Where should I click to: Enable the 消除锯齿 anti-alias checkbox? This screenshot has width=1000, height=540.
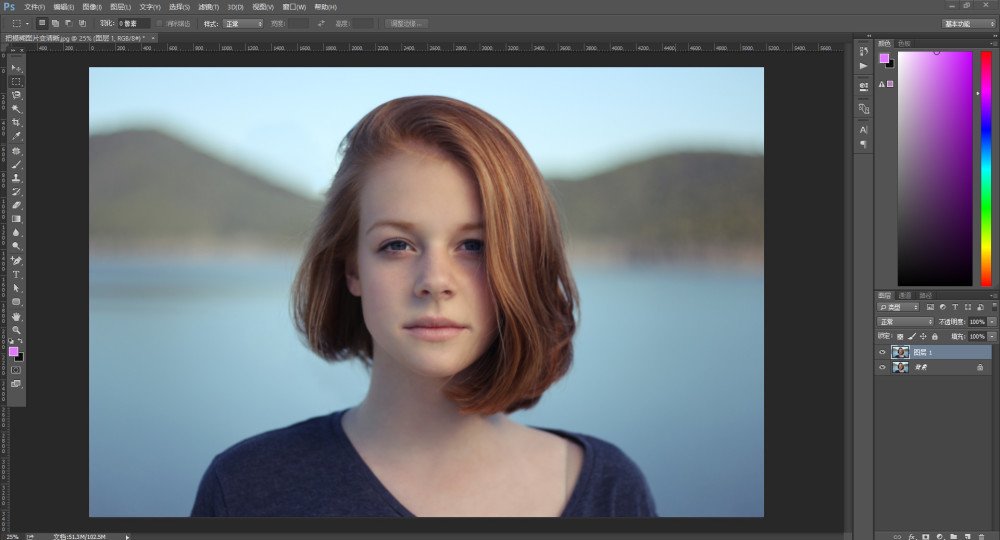point(160,23)
